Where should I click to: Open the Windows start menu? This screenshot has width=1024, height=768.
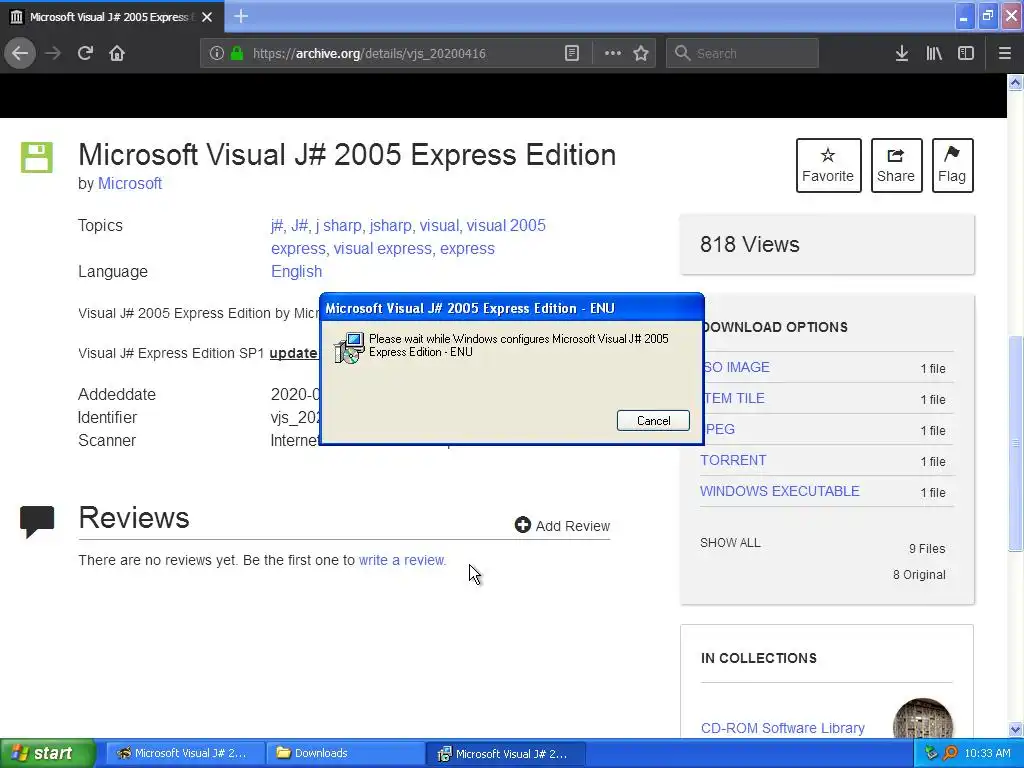pos(46,754)
